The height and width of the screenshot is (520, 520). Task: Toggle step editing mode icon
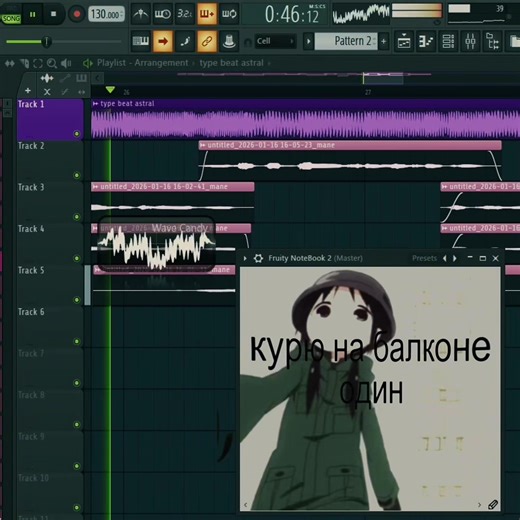tap(185, 41)
